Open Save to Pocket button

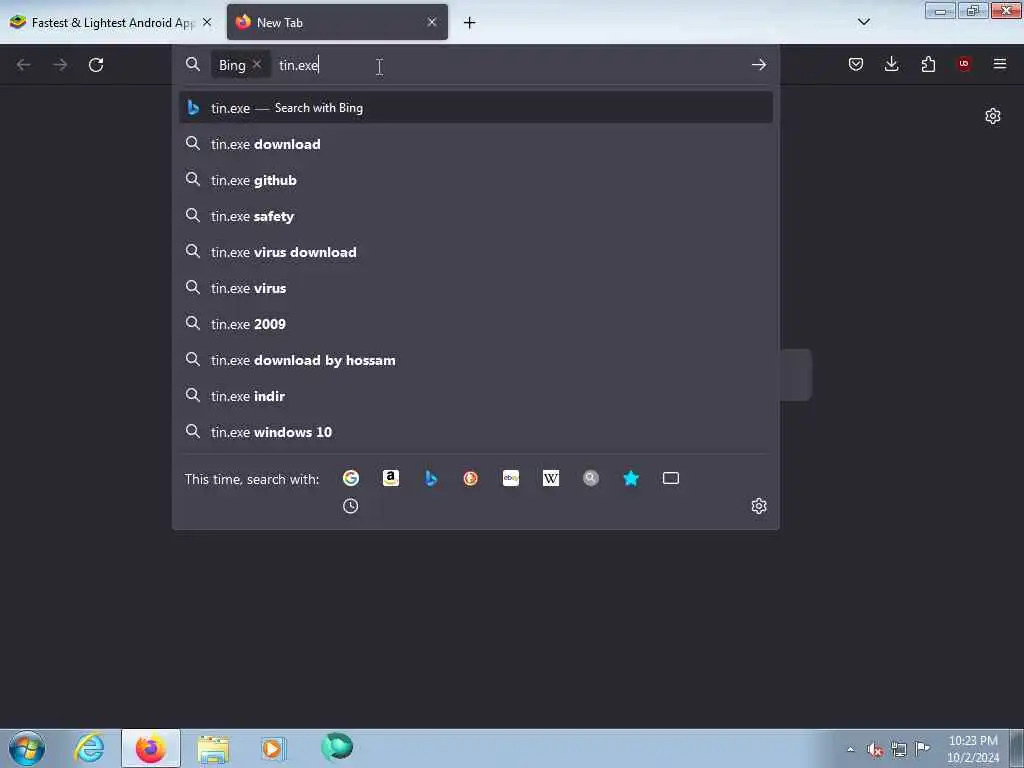[x=856, y=64]
